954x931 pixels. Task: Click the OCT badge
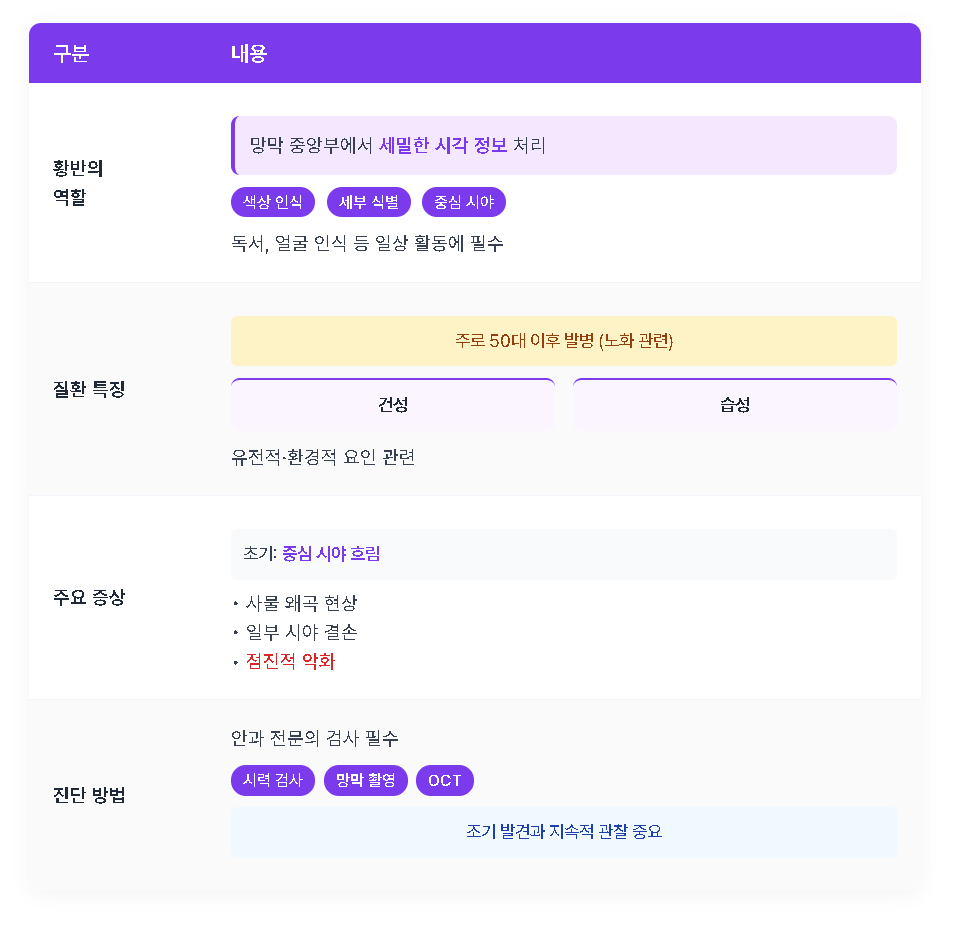[x=445, y=780]
